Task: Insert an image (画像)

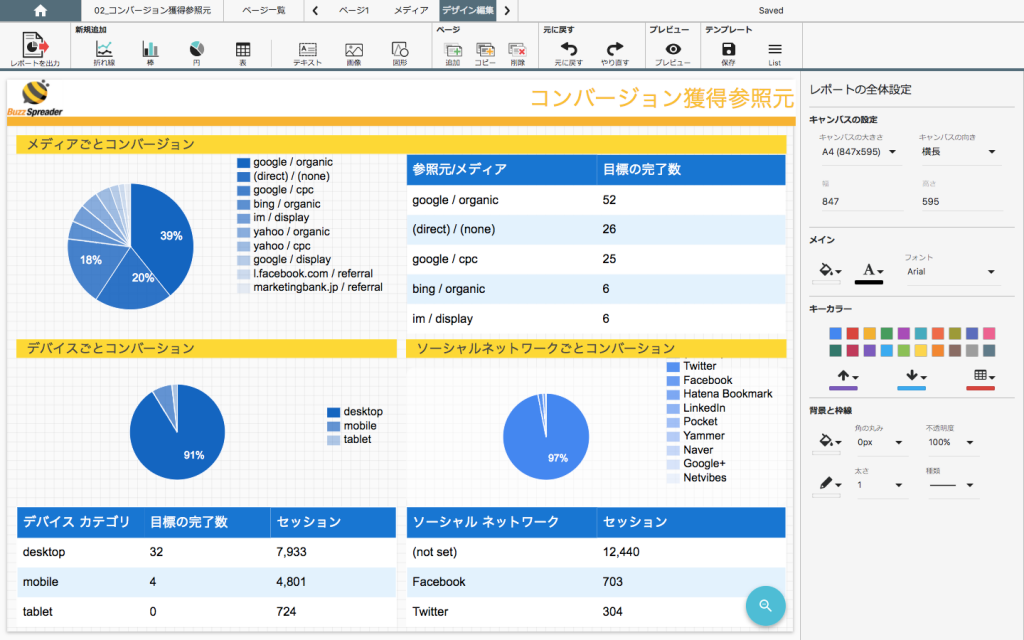Action: [354, 53]
